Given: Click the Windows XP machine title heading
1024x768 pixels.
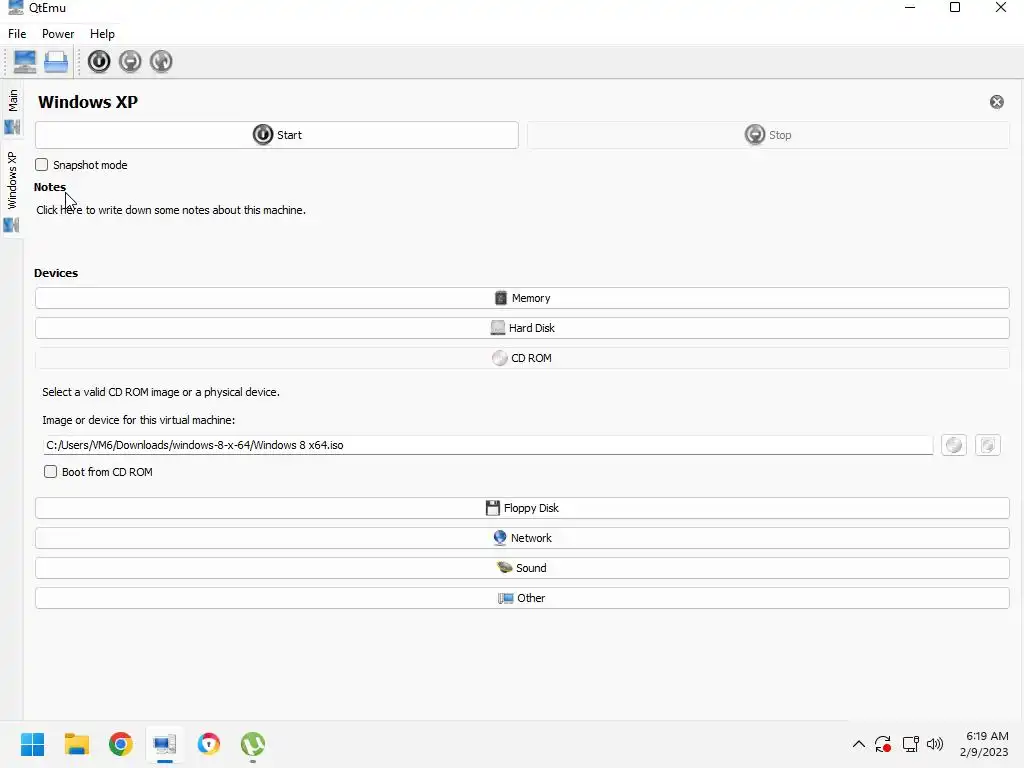Looking at the screenshot, I should click(x=88, y=103).
